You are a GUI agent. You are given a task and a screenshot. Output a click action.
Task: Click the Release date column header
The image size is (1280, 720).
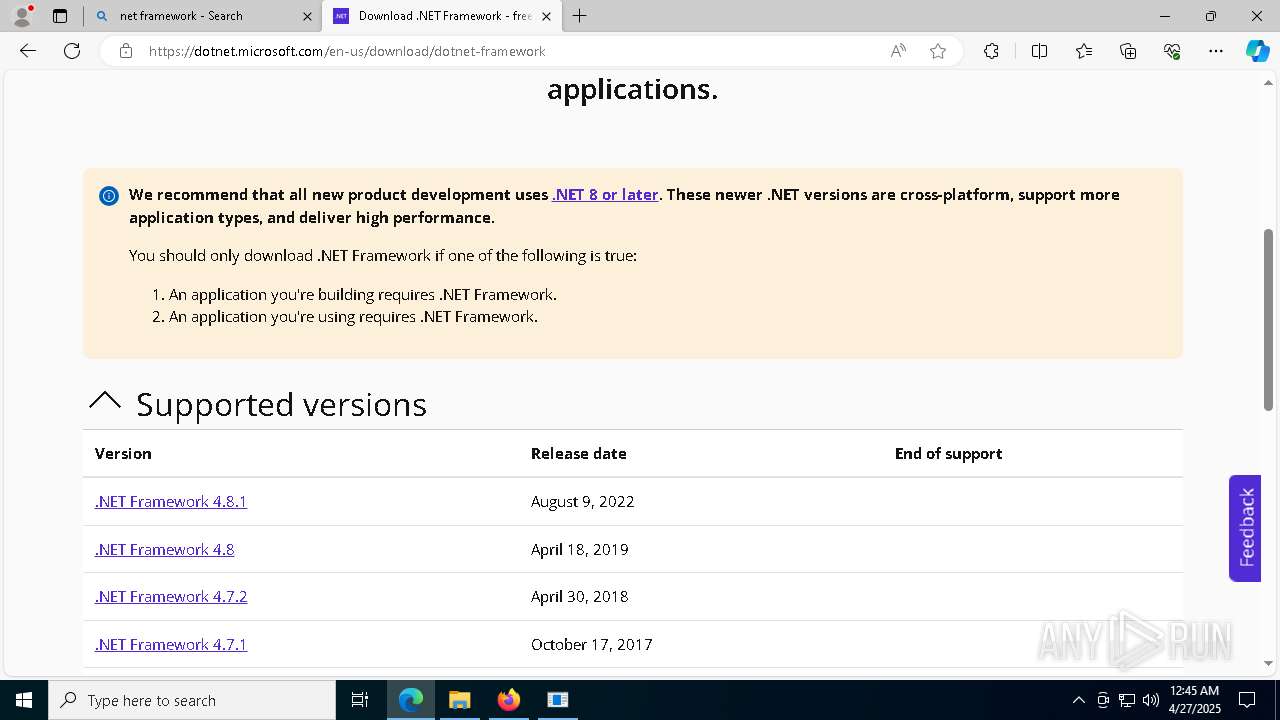point(579,453)
